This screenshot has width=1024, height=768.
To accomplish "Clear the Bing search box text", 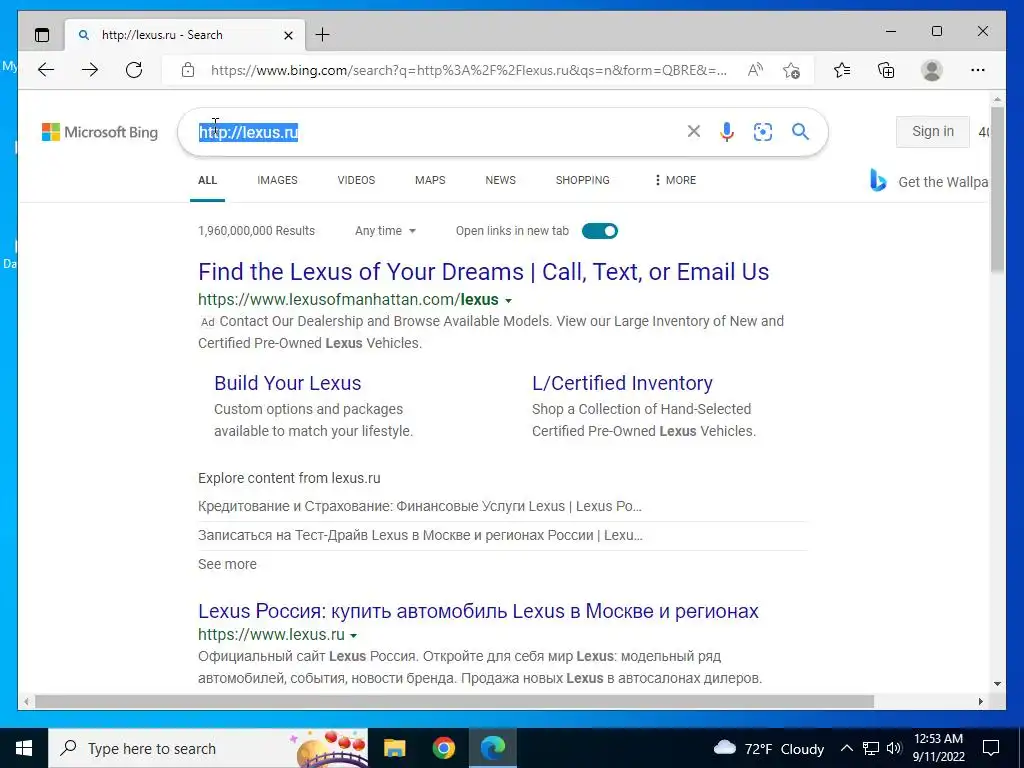I will pyautogui.click(x=694, y=132).
